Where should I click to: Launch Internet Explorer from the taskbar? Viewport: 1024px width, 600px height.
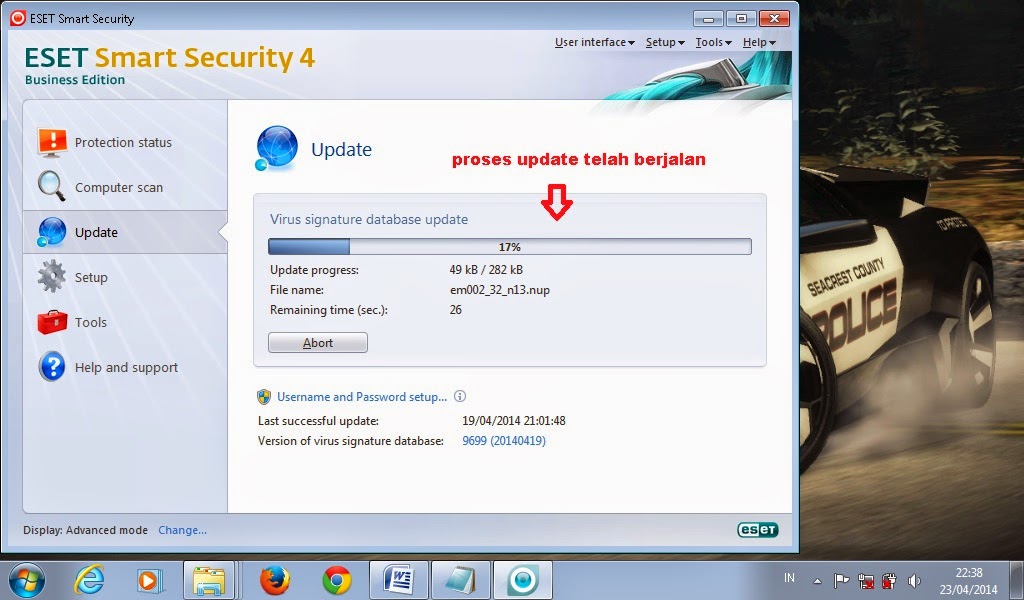pyautogui.click(x=89, y=580)
